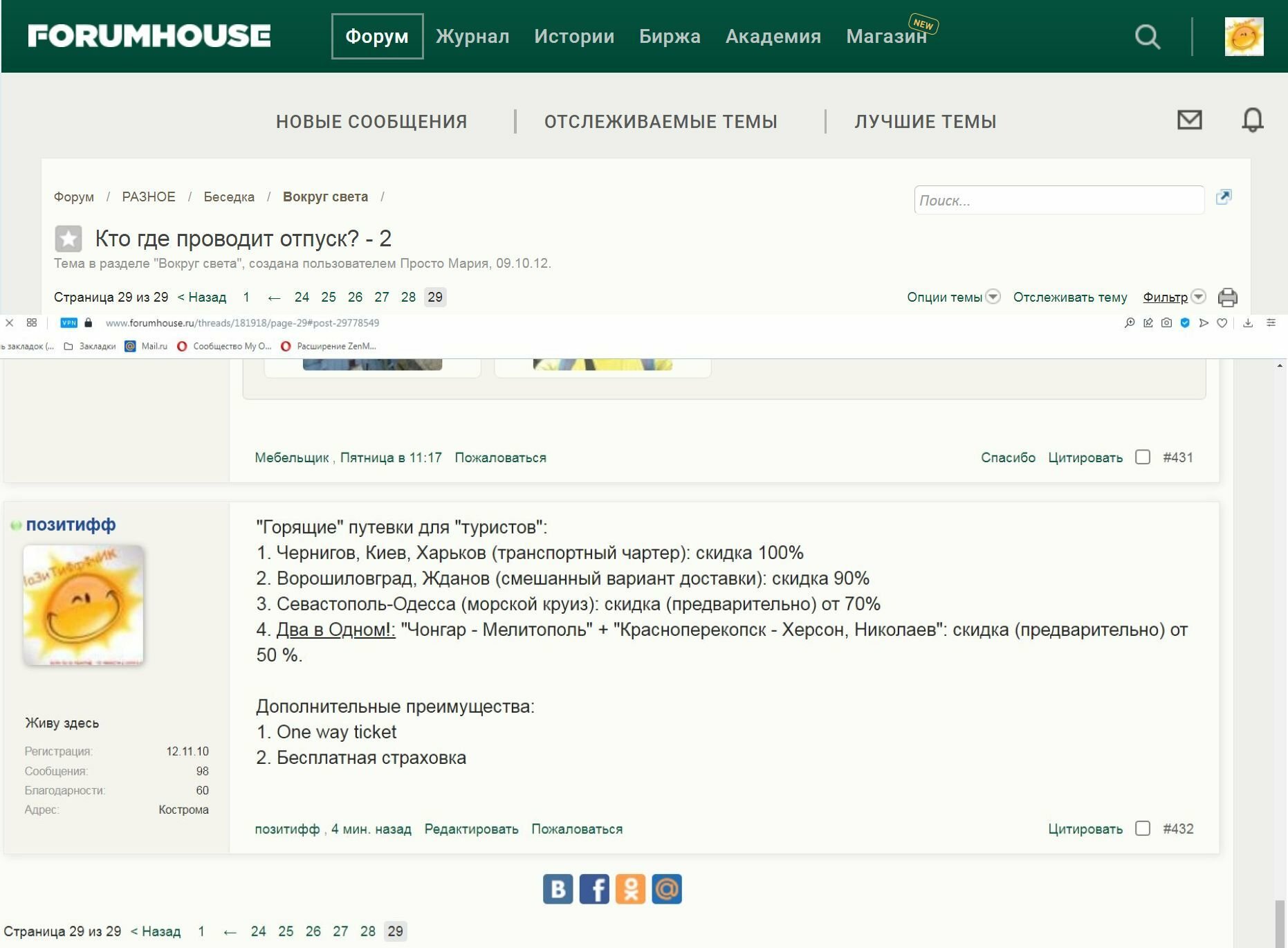Click the FORUMHOUSE logo
The height and width of the screenshot is (948, 1288).
tap(149, 36)
